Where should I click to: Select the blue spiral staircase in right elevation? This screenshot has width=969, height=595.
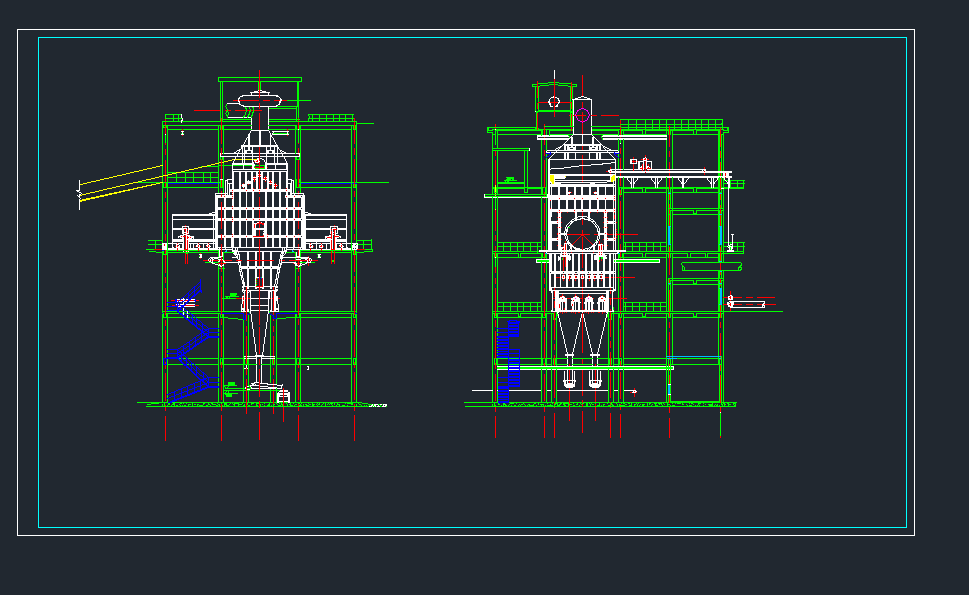pyautogui.click(x=508, y=360)
